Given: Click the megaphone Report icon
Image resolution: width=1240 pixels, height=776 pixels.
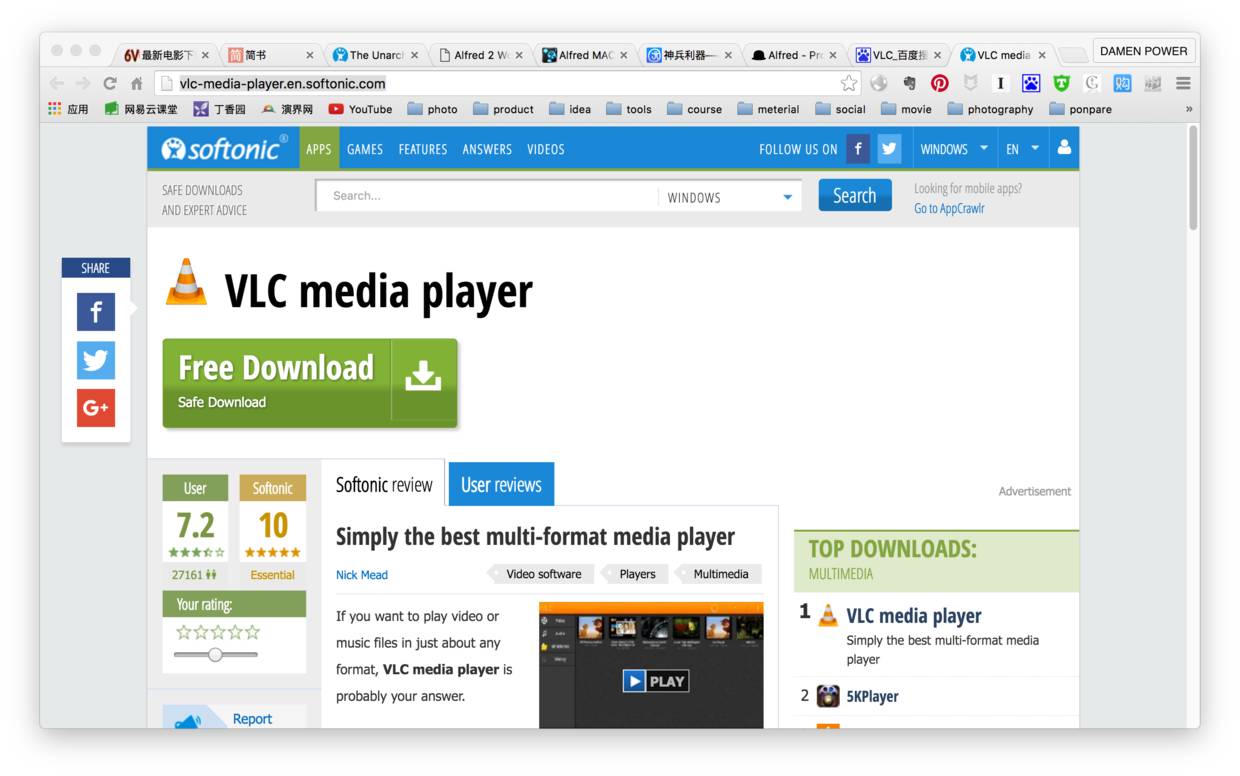Looking at the screenshot, I should 188,720.
